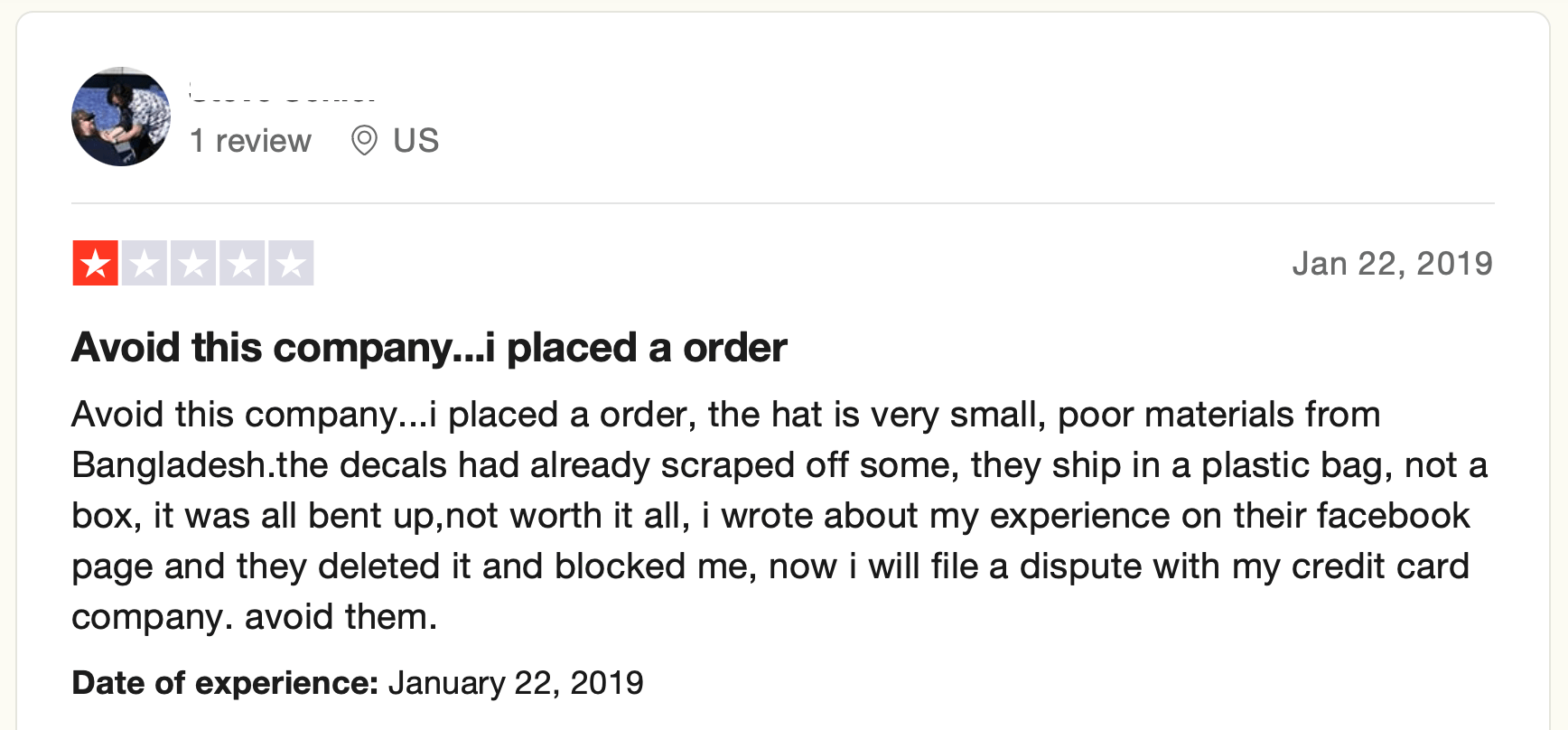Click "avoid them." at the review's end
Viewport: 1568px width, 730px height.
coord(341,617)
